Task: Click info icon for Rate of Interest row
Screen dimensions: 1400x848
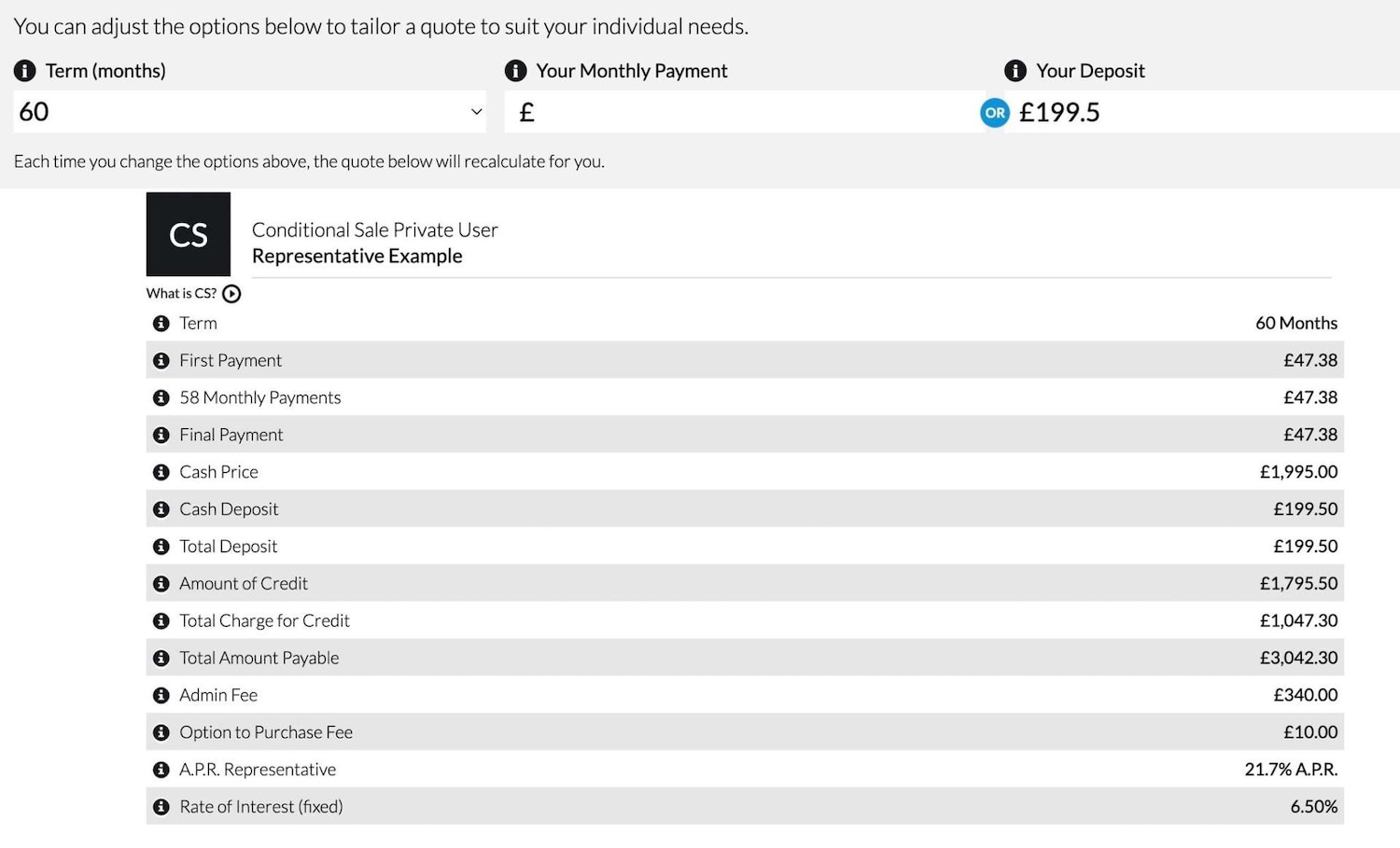Action: pyautogui.click(x=161, y=807)
